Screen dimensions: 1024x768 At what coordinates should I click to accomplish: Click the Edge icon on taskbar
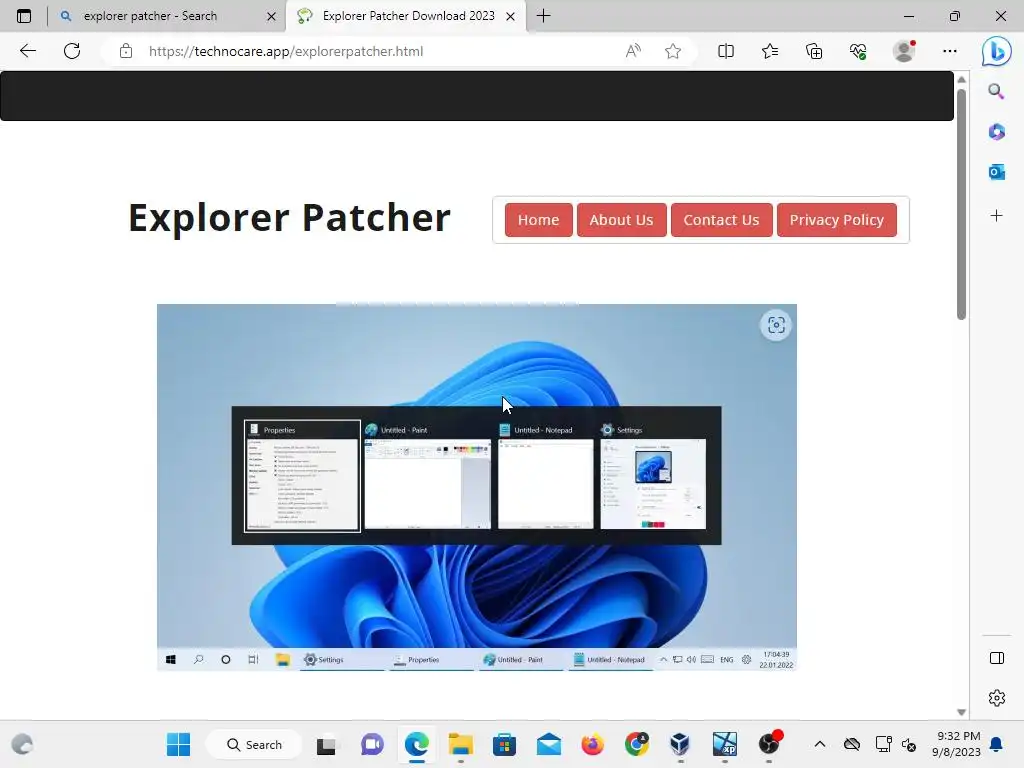click(x=417, y=744)
